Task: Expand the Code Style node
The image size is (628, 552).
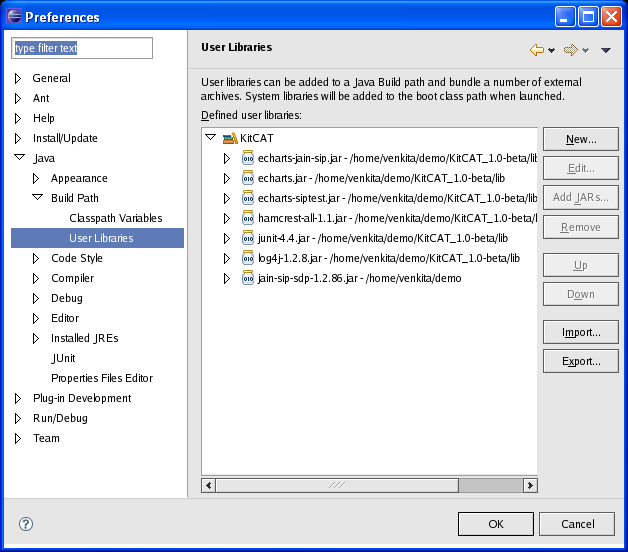Action: 36,258
